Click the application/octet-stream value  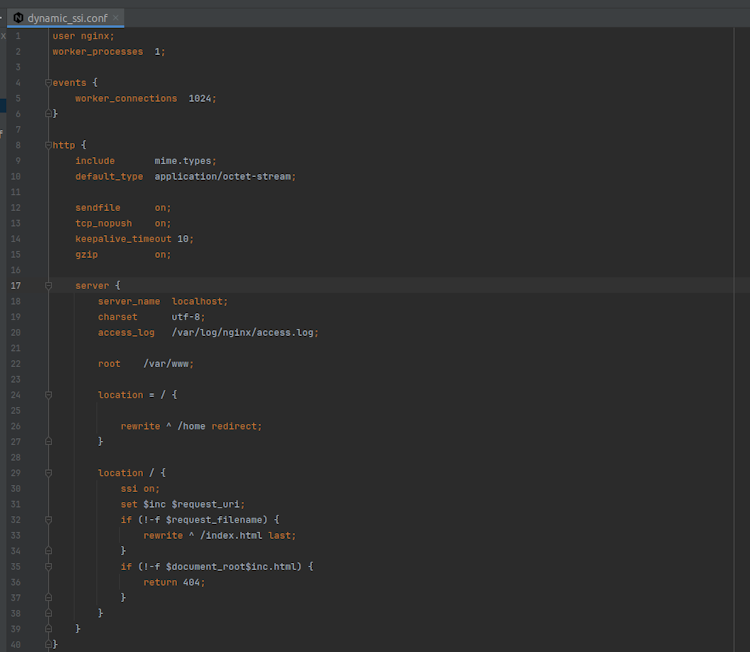click(x=224, y=176)
